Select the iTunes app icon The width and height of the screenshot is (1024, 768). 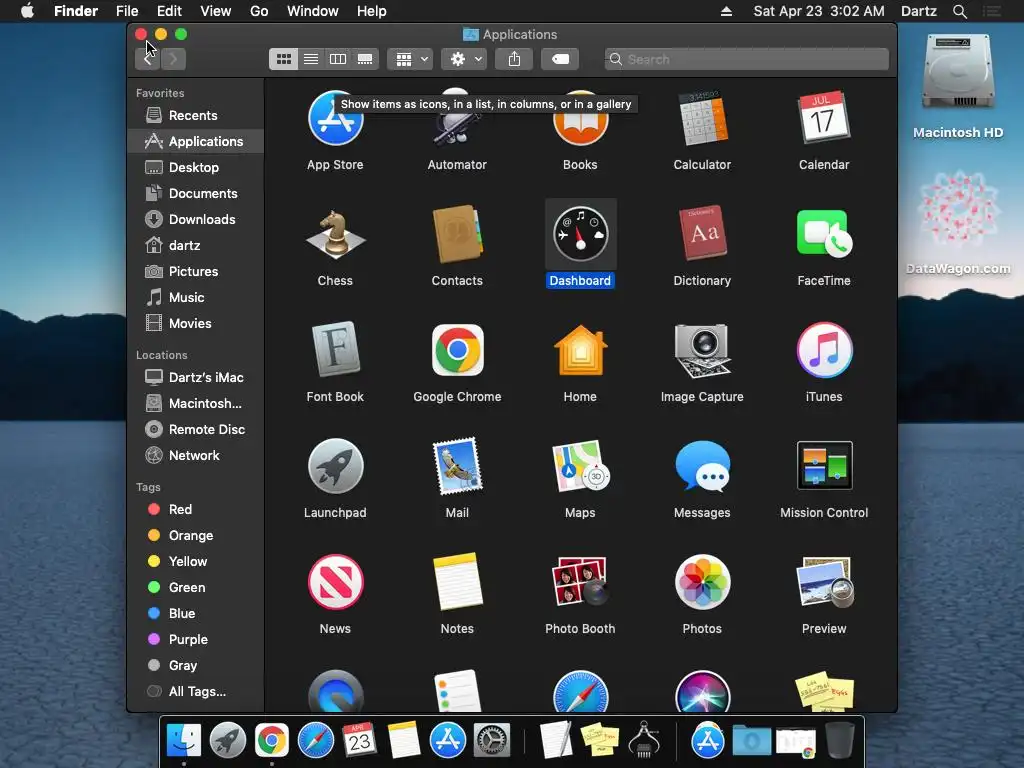coord(824,350)
